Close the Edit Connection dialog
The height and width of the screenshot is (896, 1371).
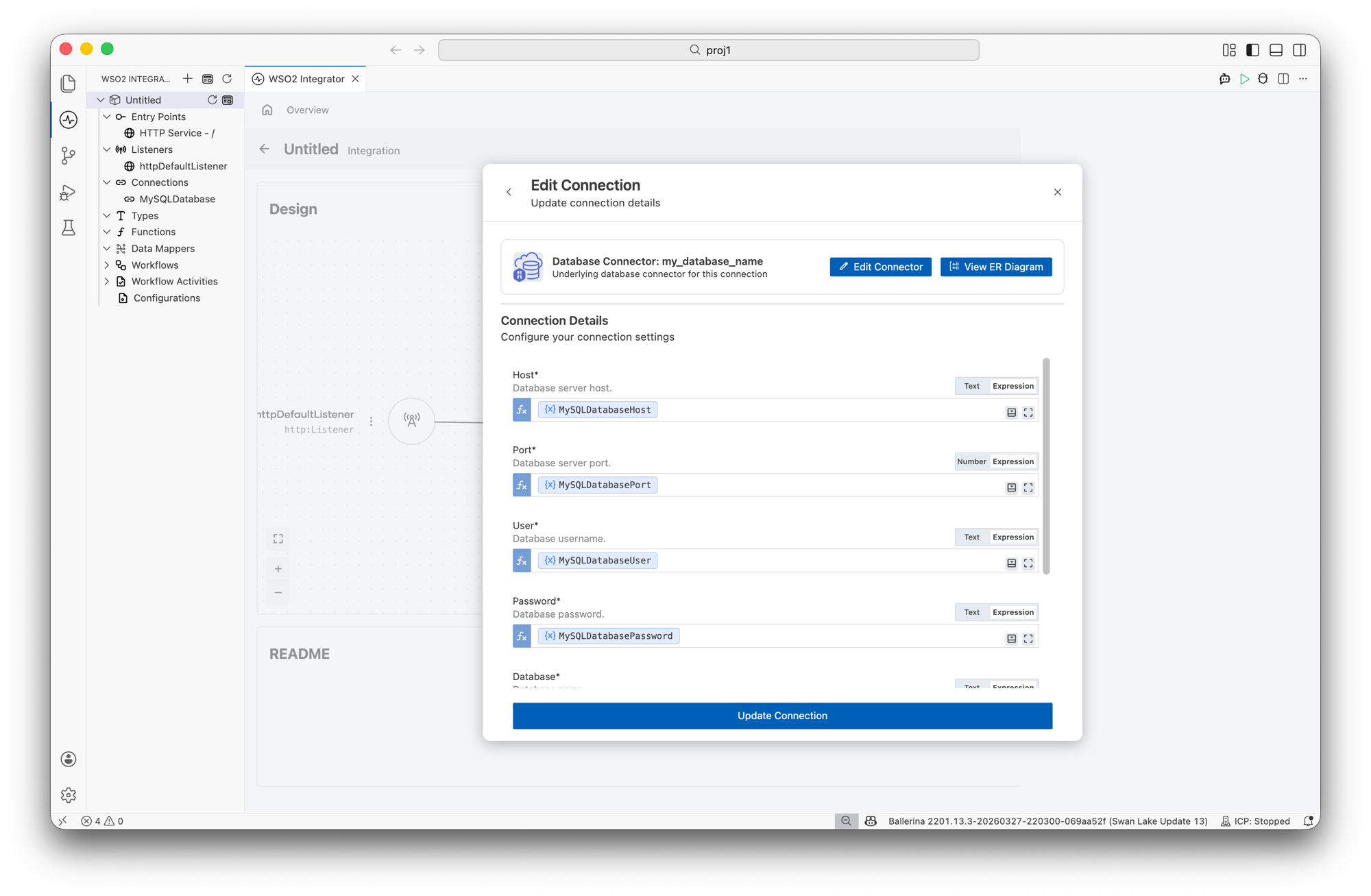coord(1058,192)
